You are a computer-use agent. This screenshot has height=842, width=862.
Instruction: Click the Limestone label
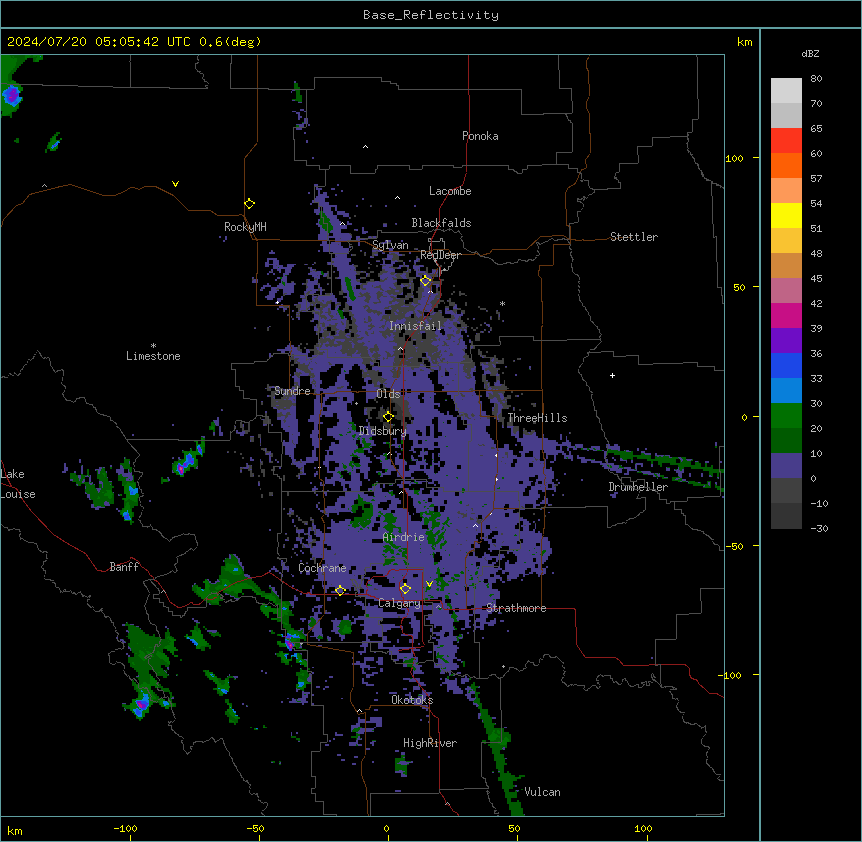pos(153,356)
